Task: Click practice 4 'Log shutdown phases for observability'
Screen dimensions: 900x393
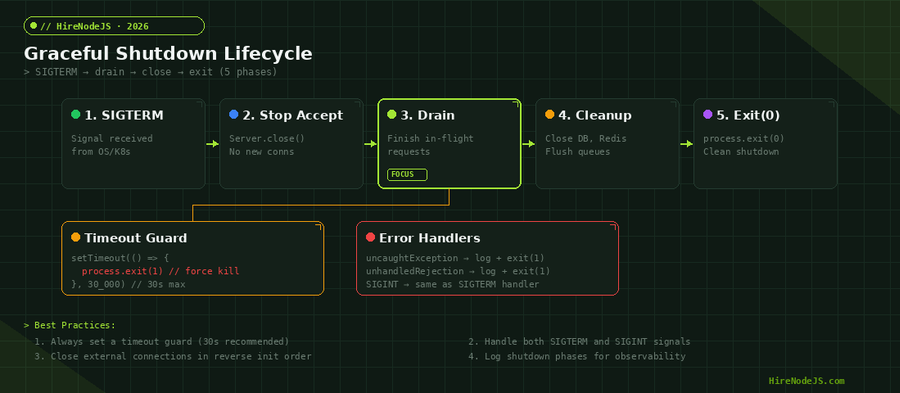Action: [x=577, y=356]
